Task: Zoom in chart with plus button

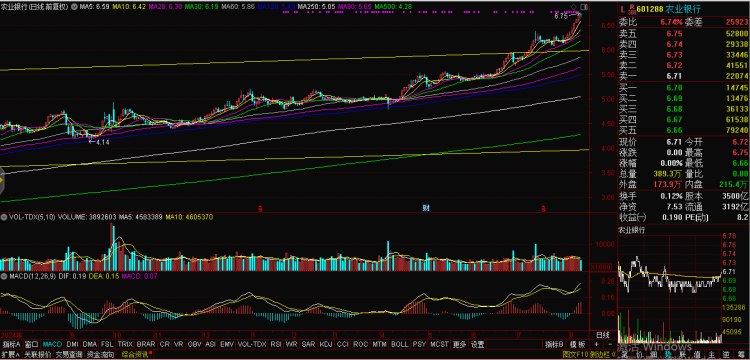Action: [596, 344]
